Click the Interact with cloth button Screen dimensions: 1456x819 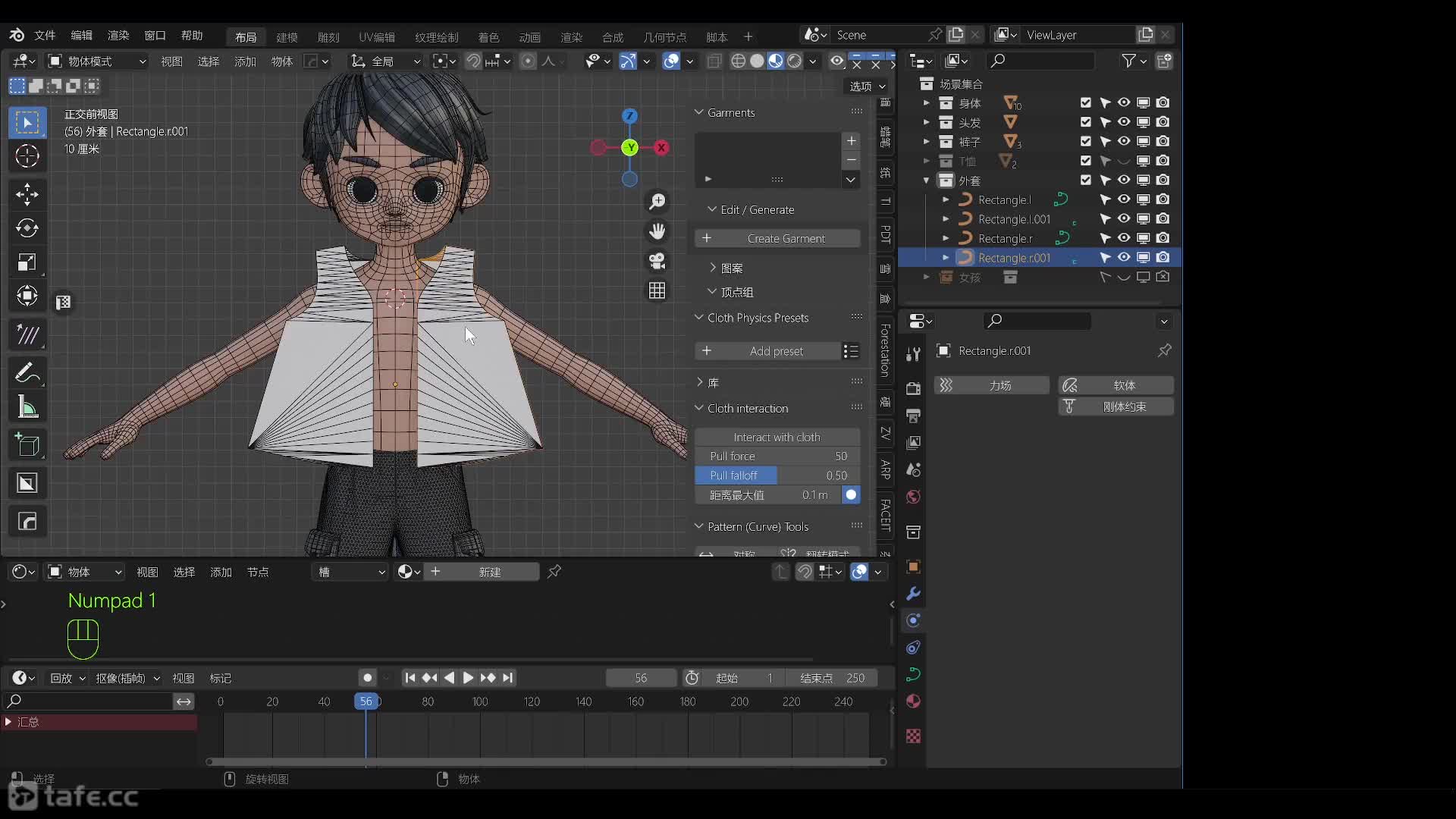[x=777, y=438]
